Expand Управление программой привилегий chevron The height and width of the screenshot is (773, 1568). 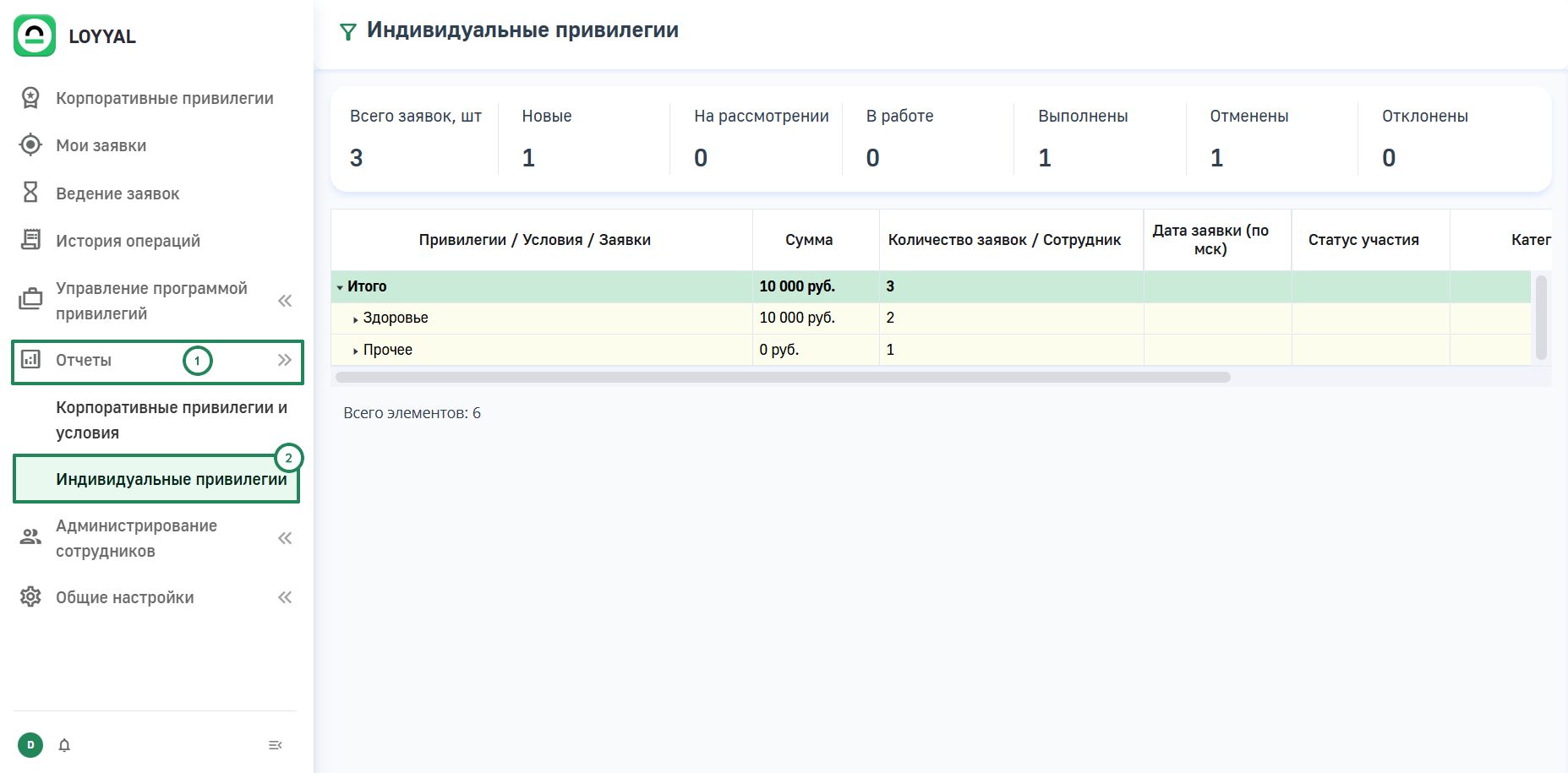(285, 301)
